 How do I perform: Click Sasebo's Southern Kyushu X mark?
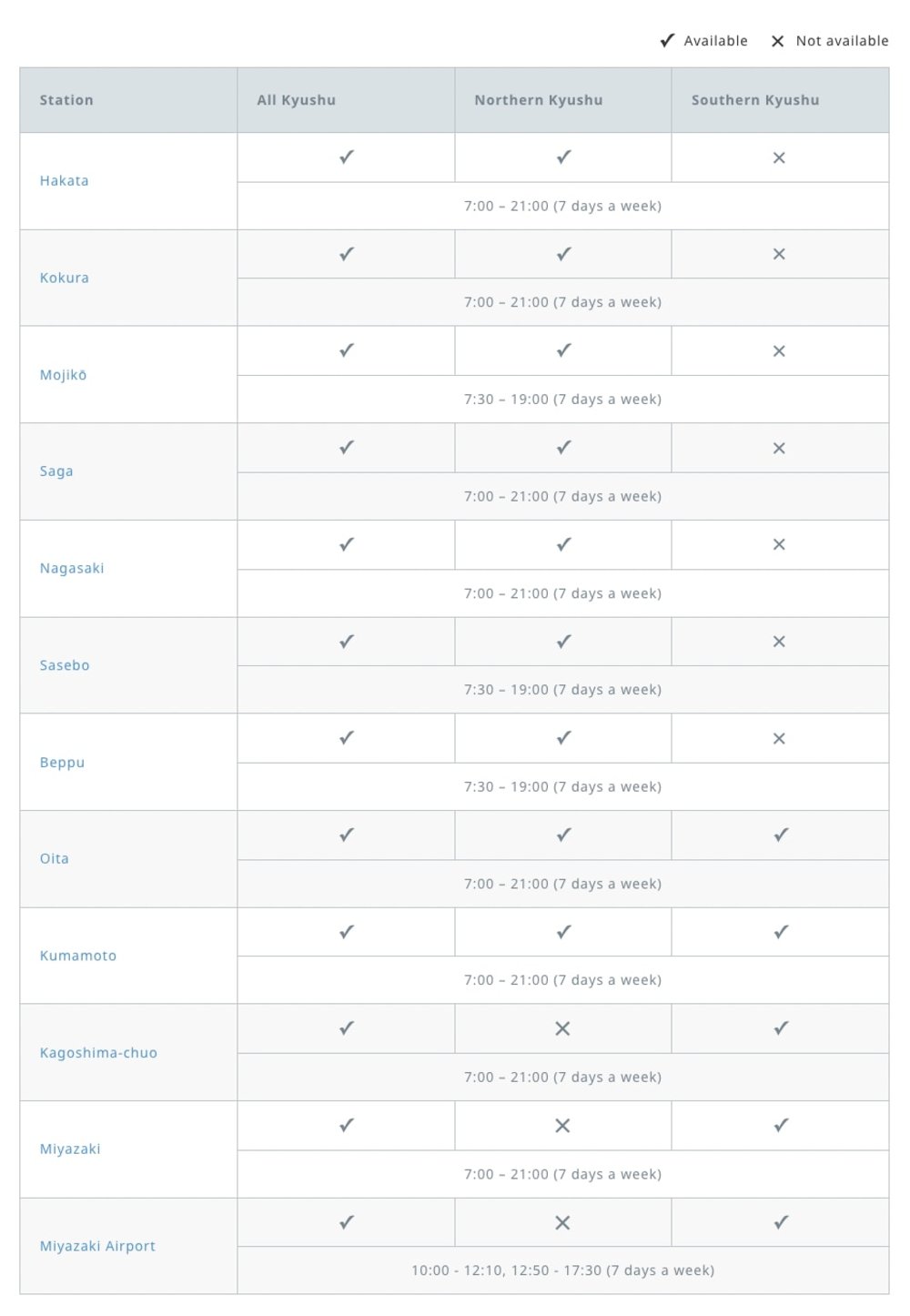pos(779,642)
